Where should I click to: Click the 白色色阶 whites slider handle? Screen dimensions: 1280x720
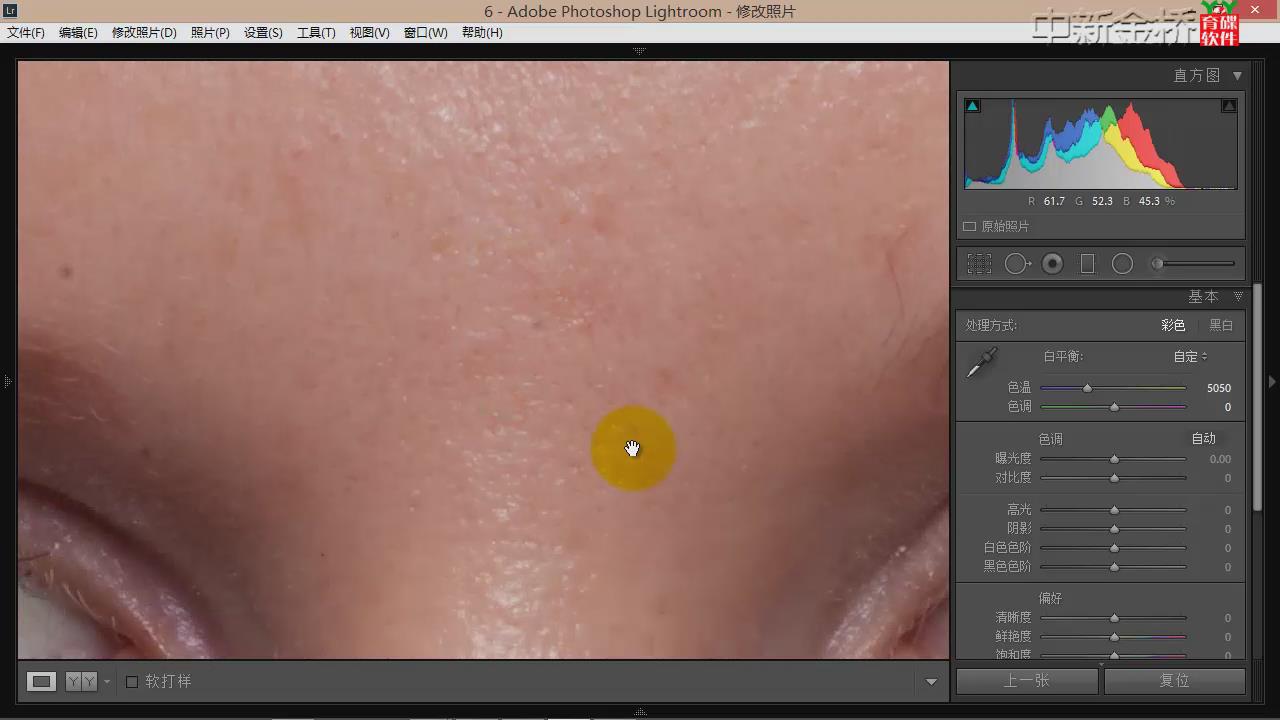click(x=1114, y=548)
